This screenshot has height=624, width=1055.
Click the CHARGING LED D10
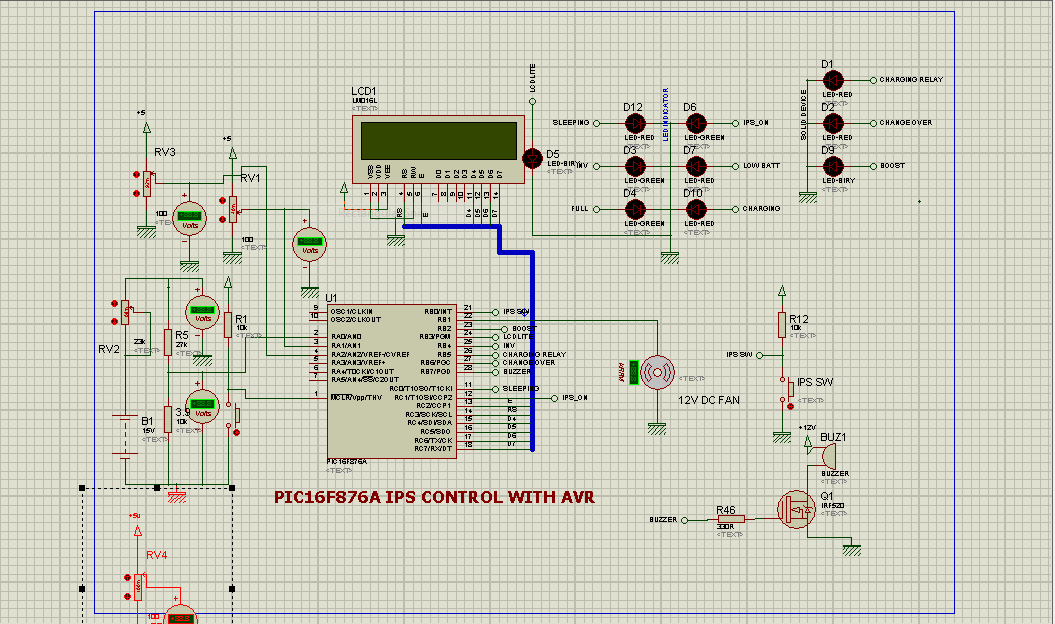click(696, 210)
